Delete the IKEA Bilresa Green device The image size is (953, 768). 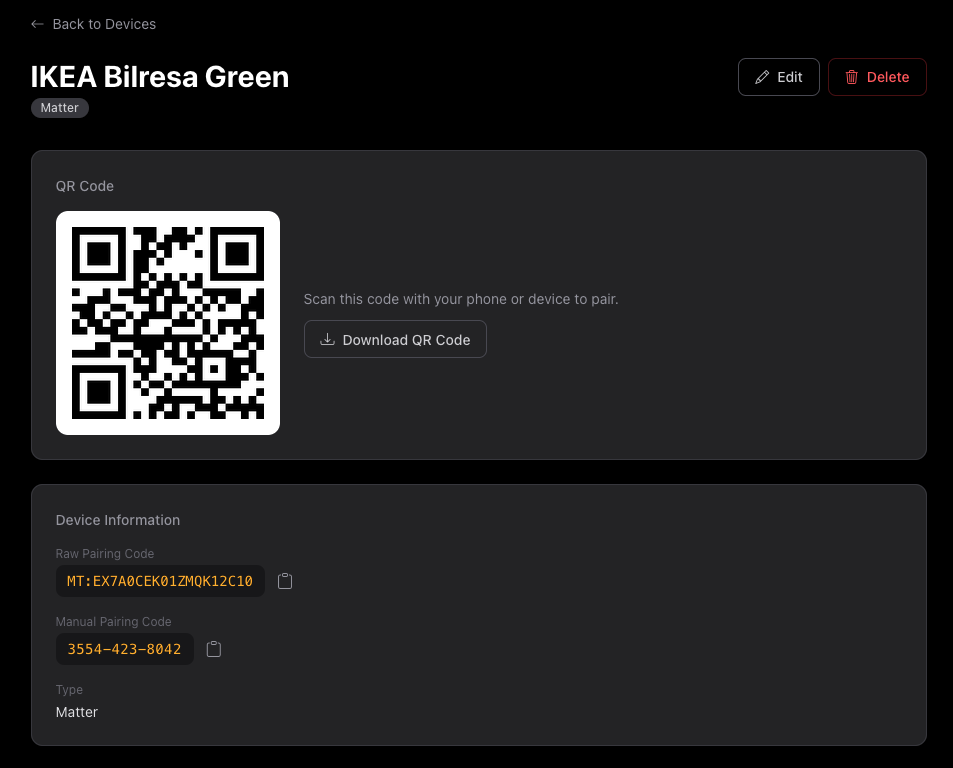[877, 77]
